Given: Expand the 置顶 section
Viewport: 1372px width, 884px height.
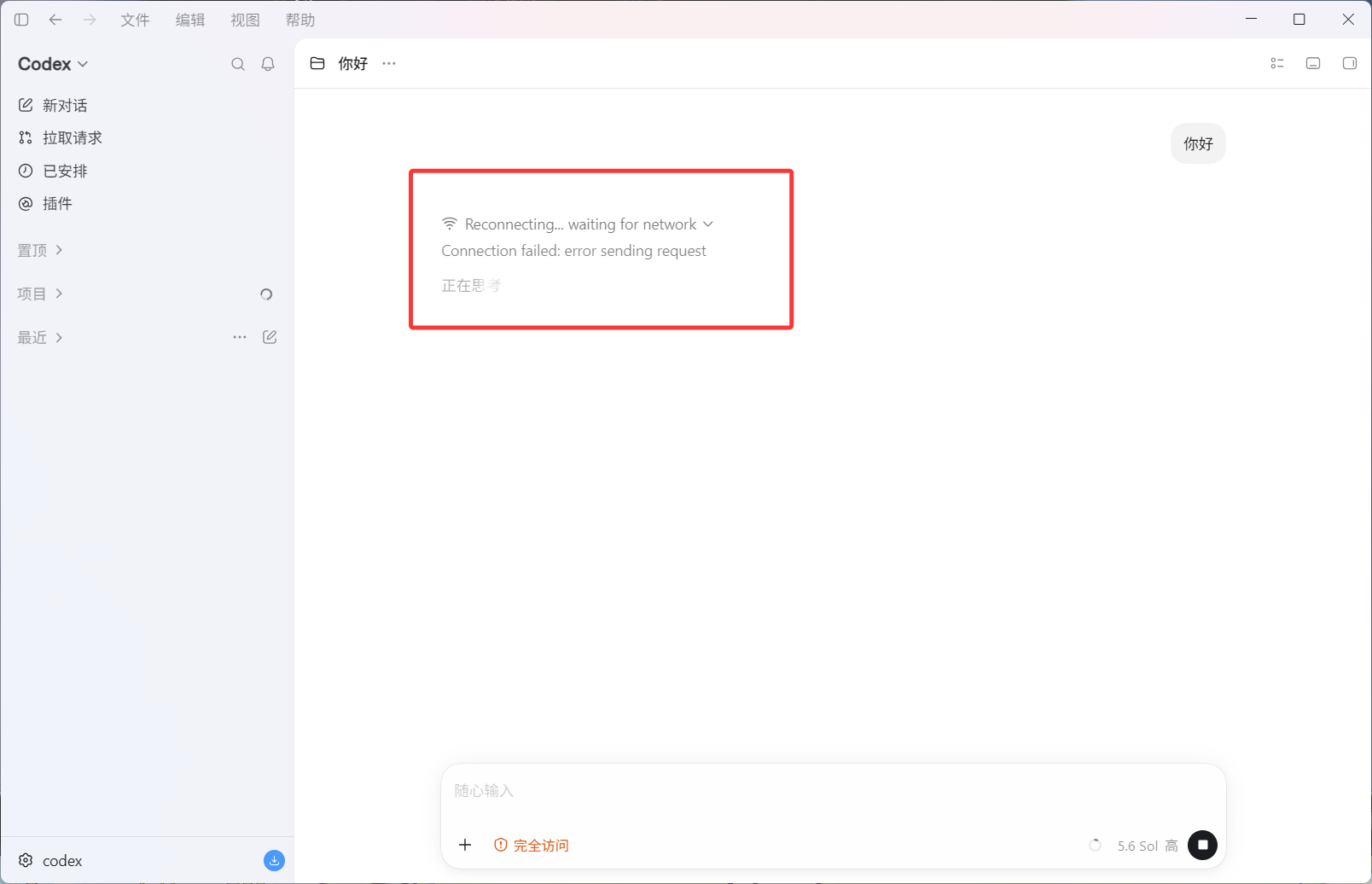Looking at the screenshot, I should 40,250.
